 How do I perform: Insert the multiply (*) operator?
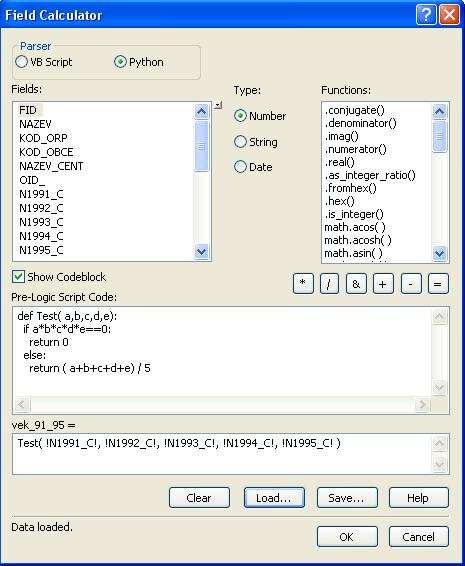point(303,284)
